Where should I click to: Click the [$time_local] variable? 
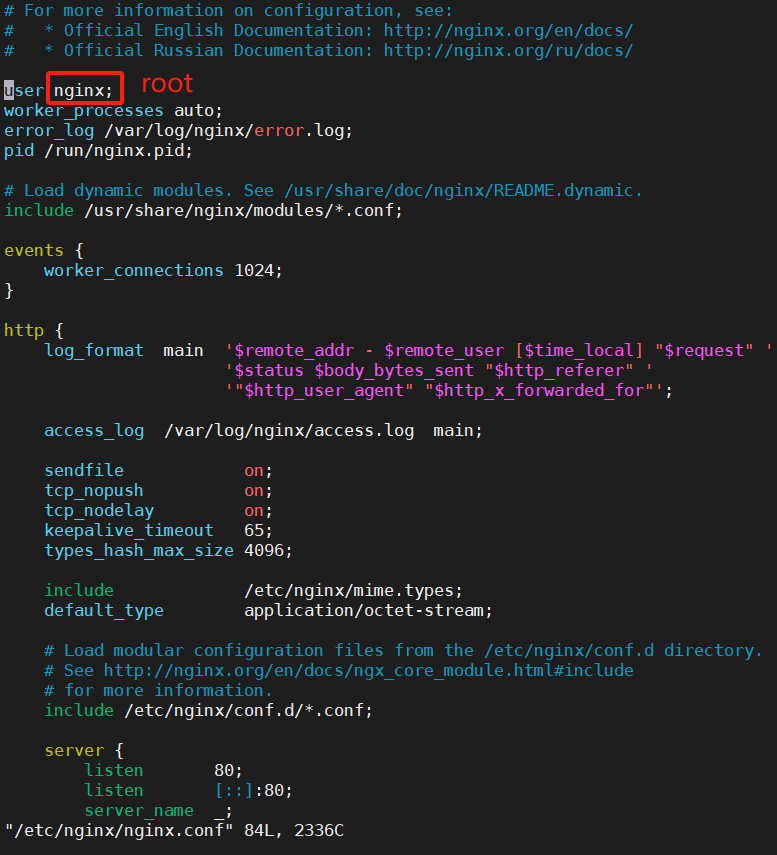pyautogui.click(x=579, y=351)
